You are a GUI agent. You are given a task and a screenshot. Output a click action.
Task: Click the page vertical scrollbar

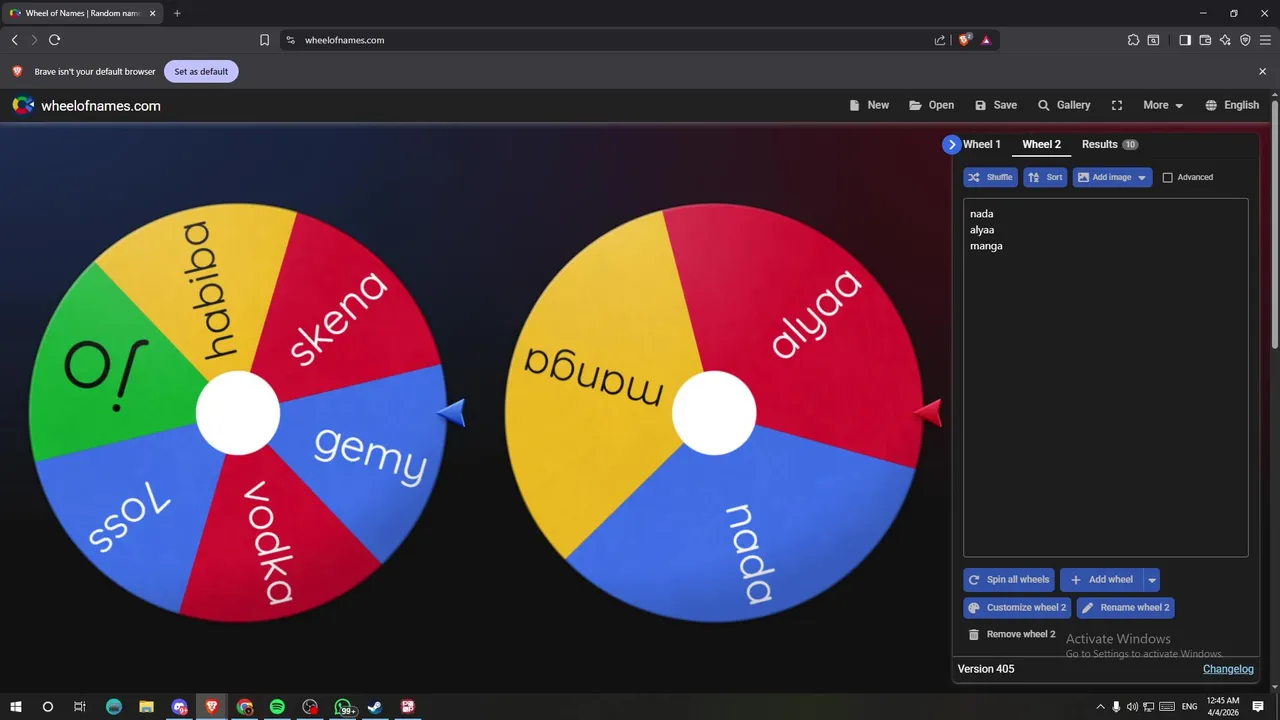point(1274,225)
